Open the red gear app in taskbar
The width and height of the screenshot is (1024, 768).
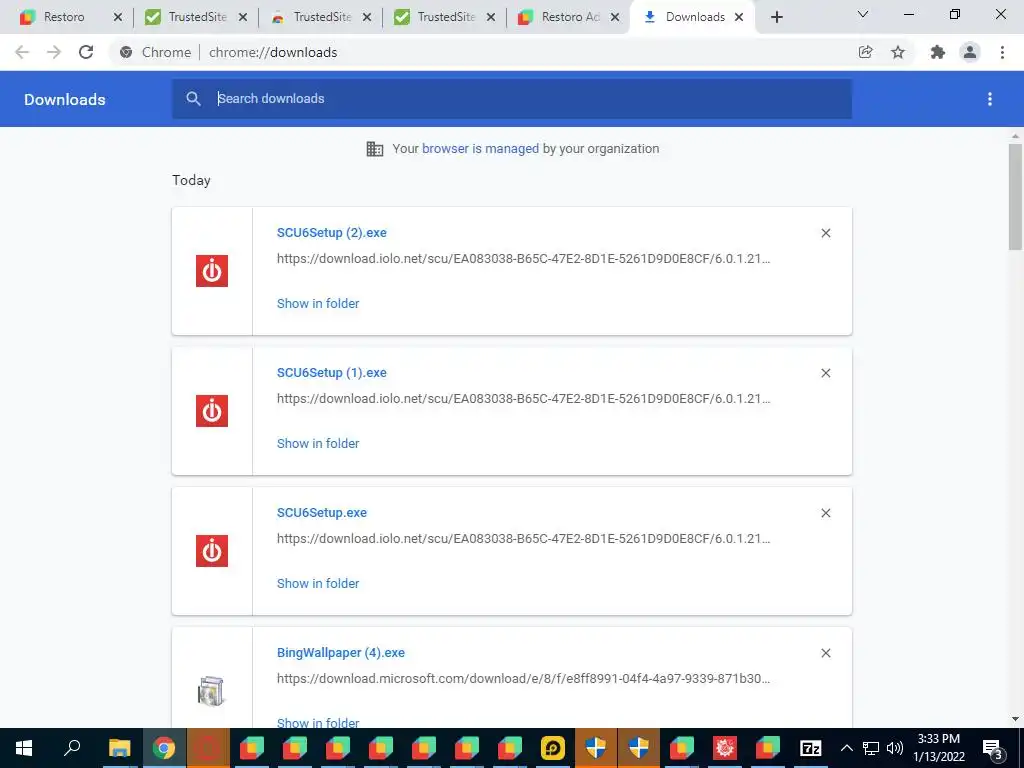coord(725,748)
